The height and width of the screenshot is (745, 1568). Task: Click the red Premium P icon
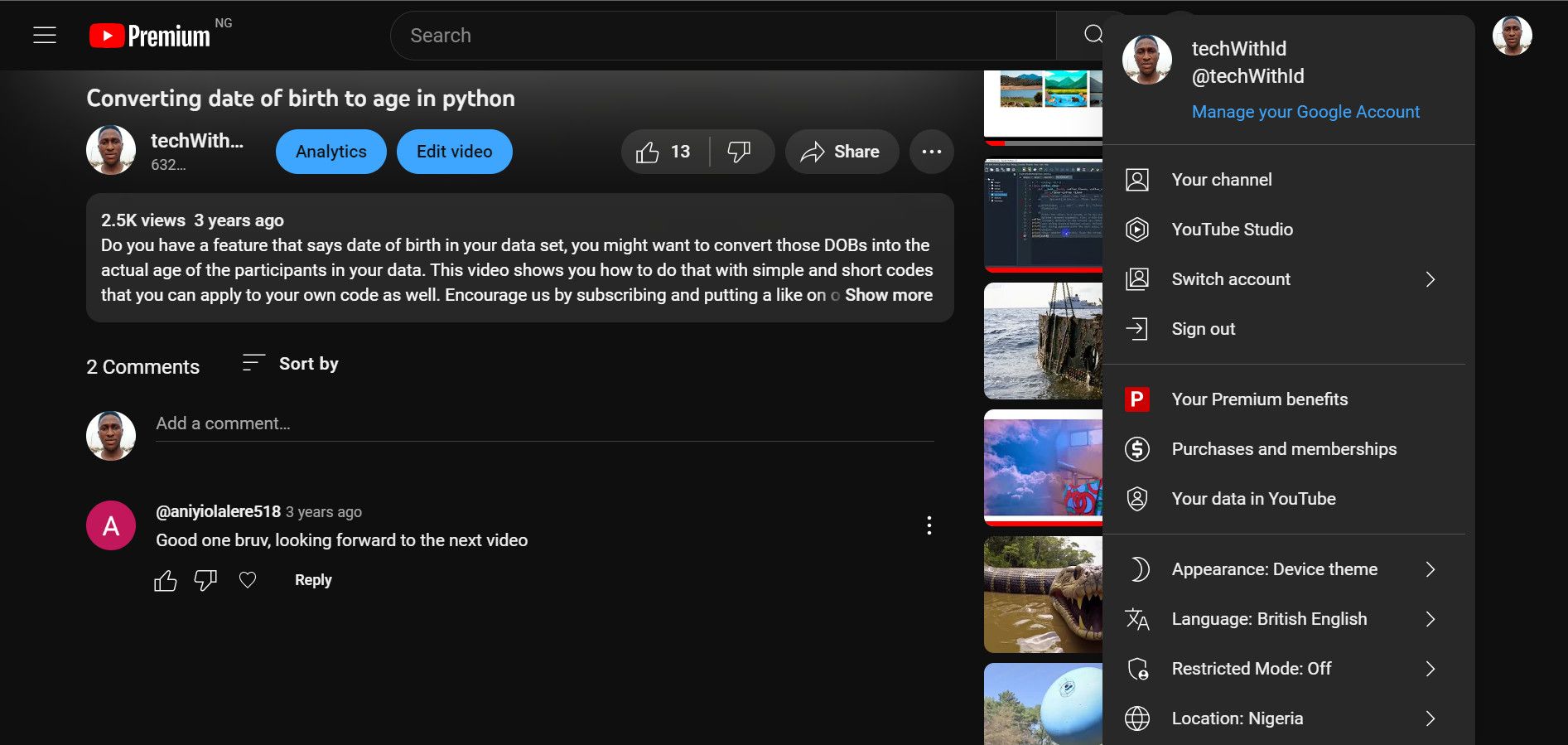pyautogui.click(x=1137, y=399)
